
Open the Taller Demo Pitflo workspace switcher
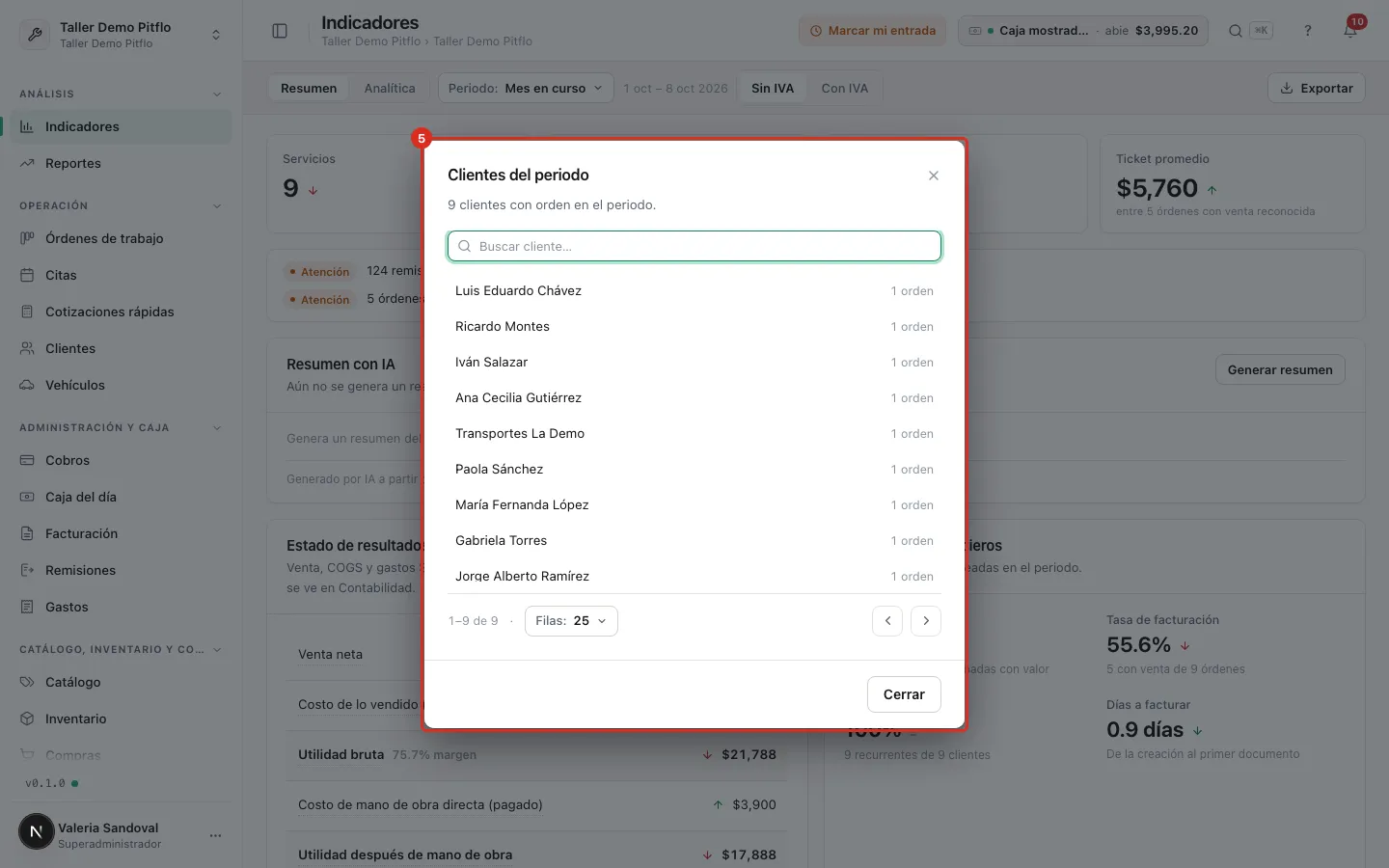(x=122, y=35)
